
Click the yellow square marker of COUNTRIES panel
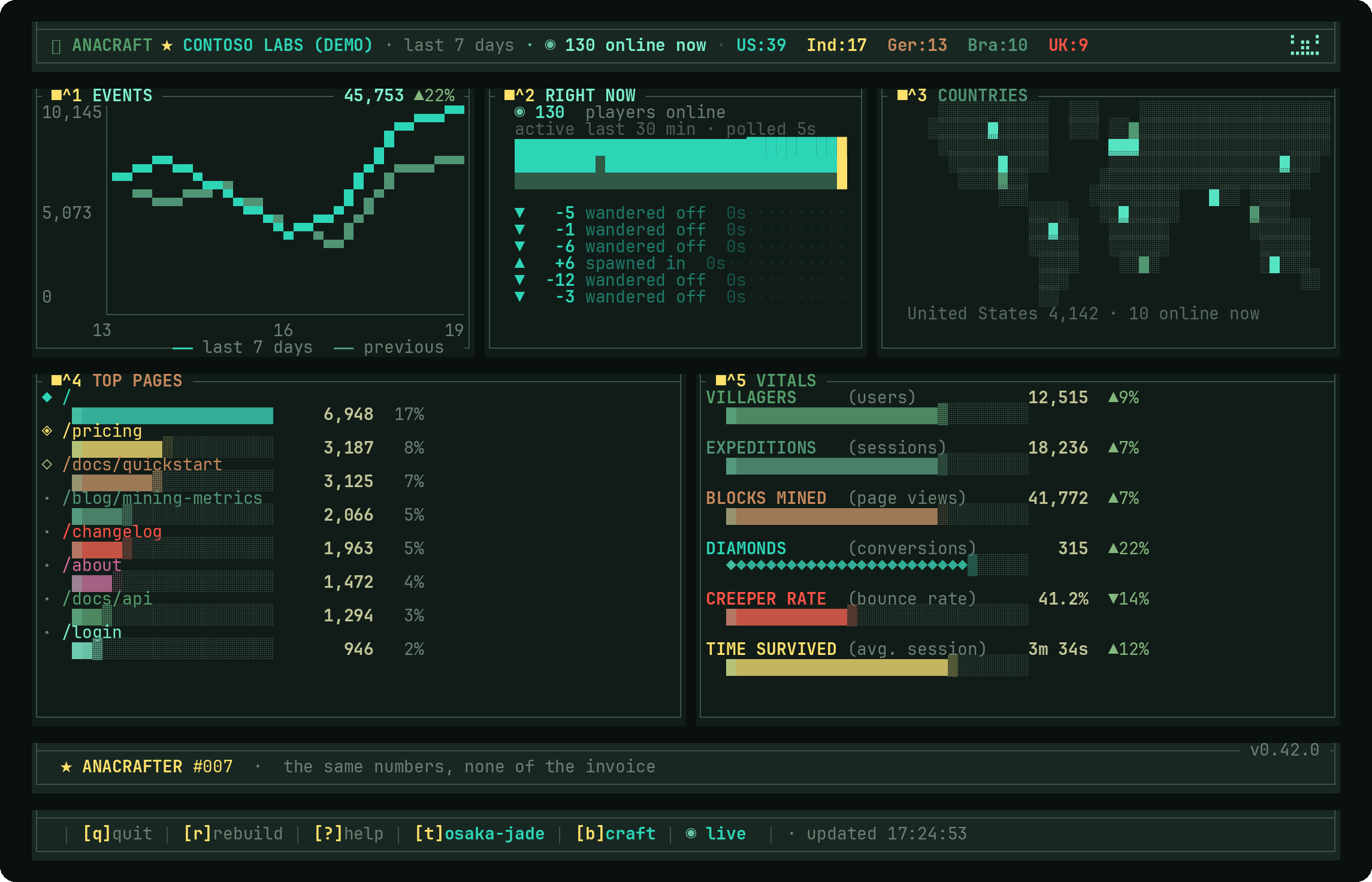point(902,95)
